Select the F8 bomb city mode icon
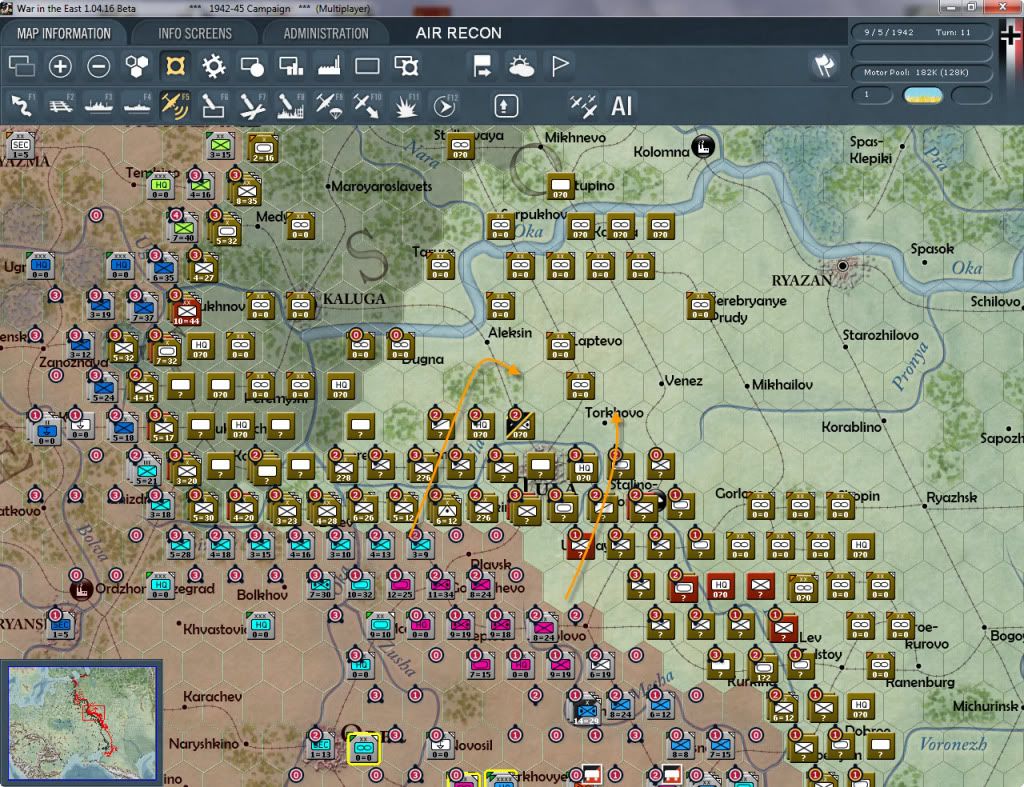1024x787 pixels. tap(291, 105)
